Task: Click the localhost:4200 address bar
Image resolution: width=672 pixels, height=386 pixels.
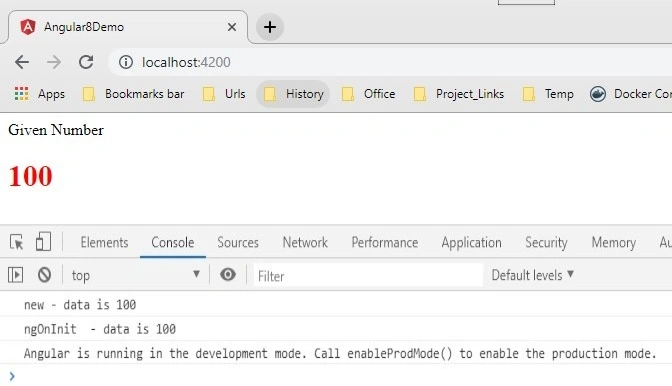Action: (390, 62)
